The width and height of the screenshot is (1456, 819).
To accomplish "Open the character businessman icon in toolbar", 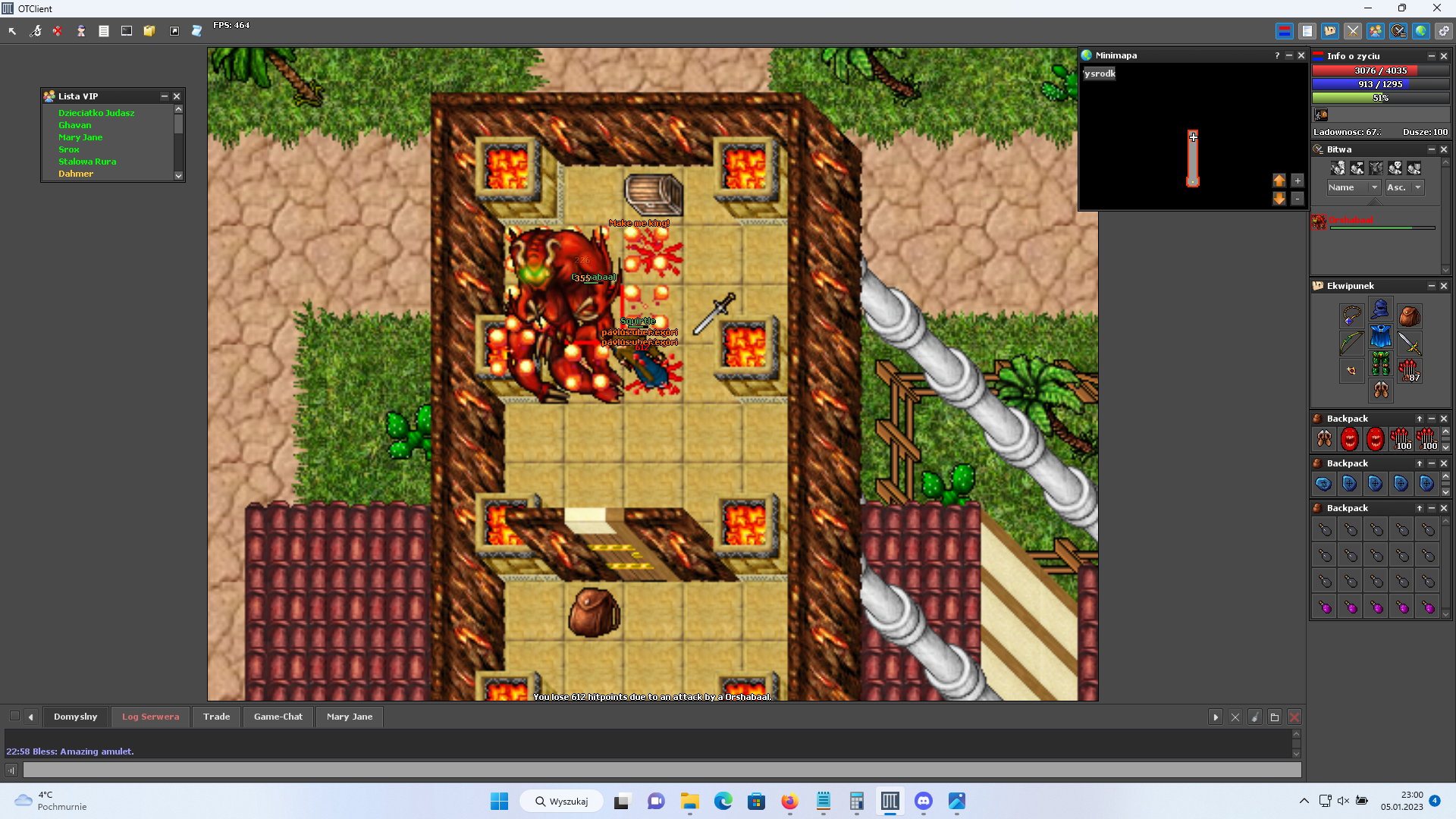I will pyautogui.click(x=80, y=31).
